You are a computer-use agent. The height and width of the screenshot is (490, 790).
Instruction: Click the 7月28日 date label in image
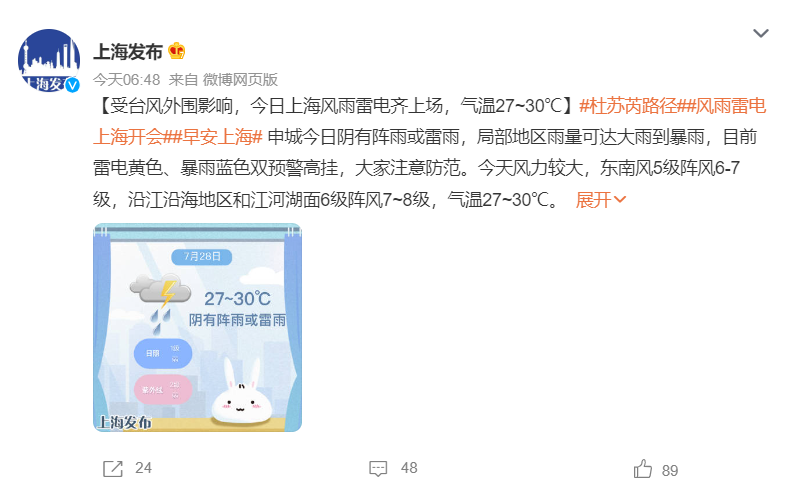point(202,257)
